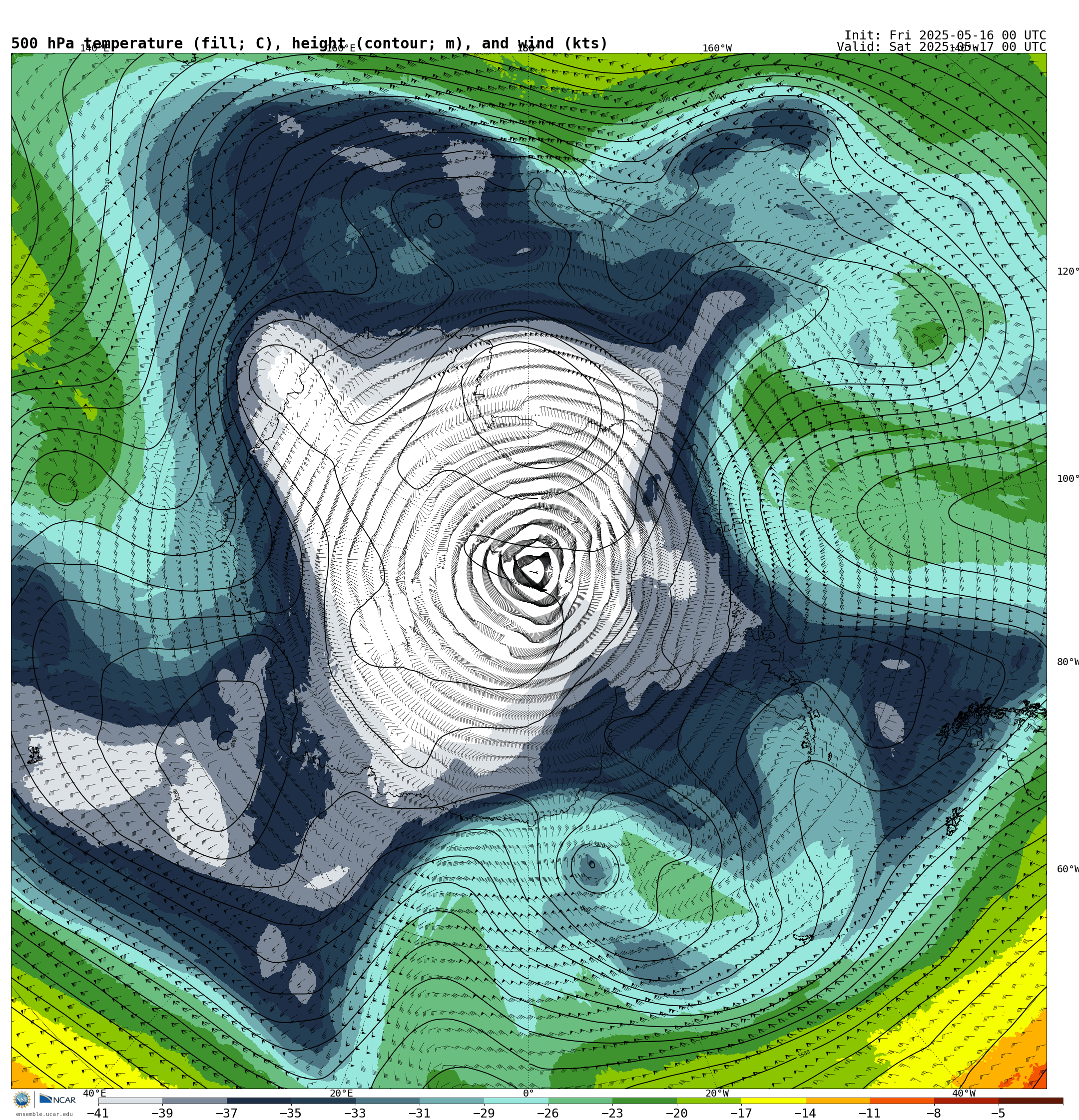Viewport: 1079px width, 1120px height.
Task: Click the dark green swatch between -23 and -20
Action: 645,1101
